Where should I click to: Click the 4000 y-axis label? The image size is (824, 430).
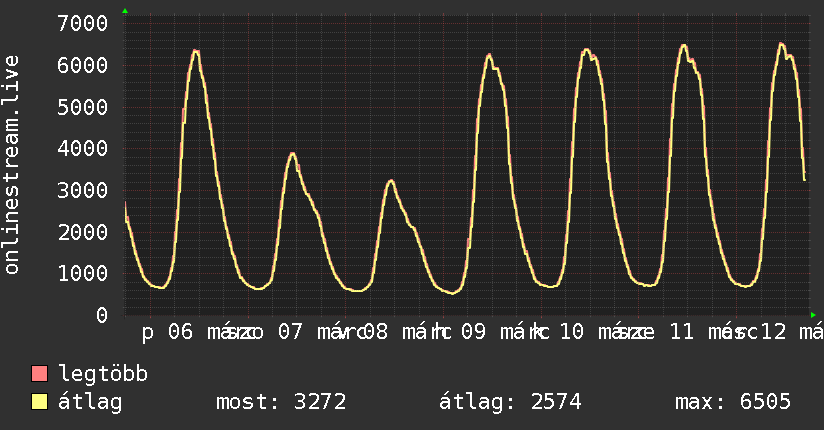(x=83, y=148)
